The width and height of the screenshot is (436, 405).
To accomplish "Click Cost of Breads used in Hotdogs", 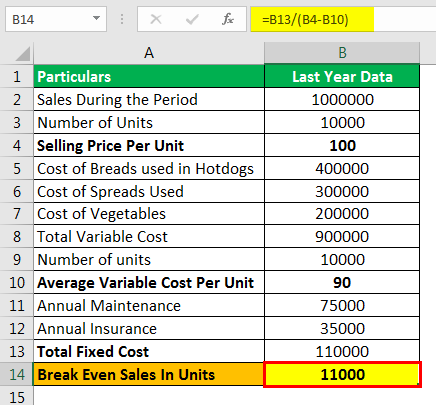I will (x=149, y=168).
